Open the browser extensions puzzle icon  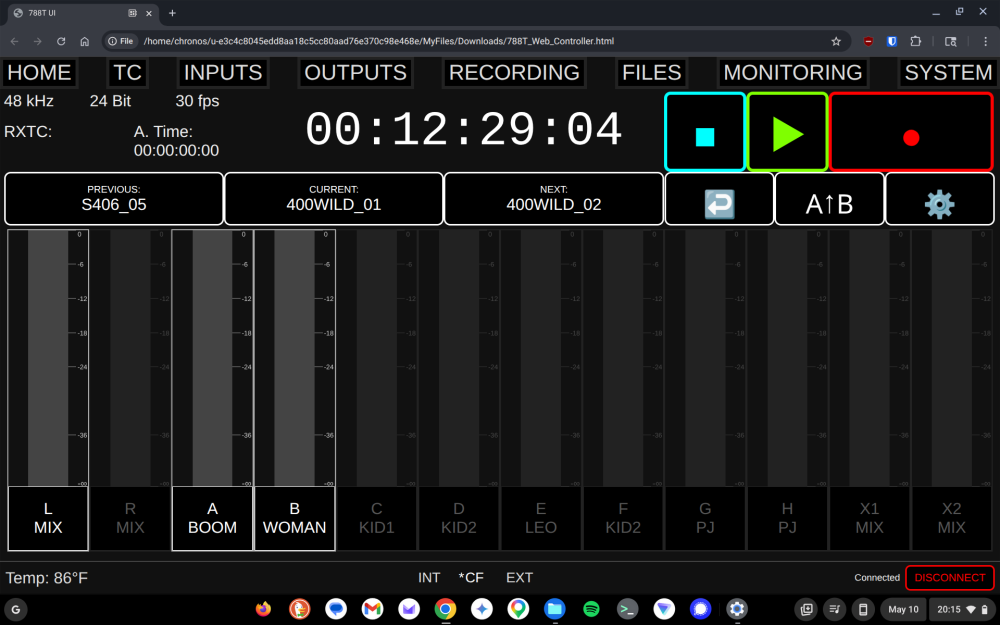[x=915, y=41]
